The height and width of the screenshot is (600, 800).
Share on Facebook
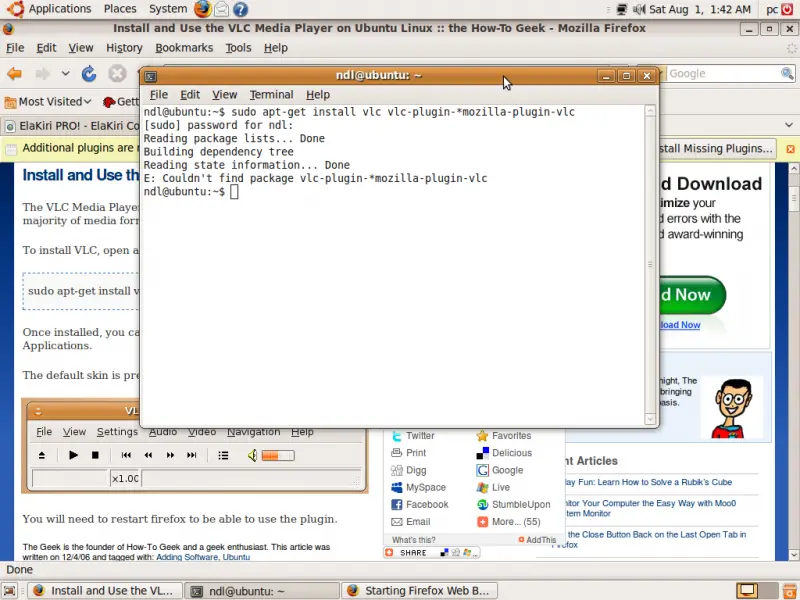pyautogui.click(x=419, y=505)
